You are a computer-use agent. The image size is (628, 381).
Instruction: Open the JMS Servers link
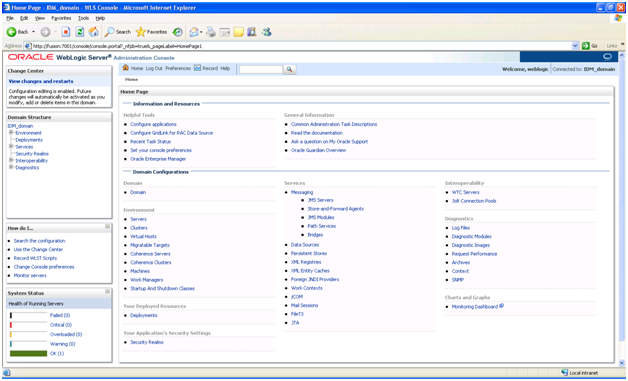pyautogui.click(x=320, y=200)
